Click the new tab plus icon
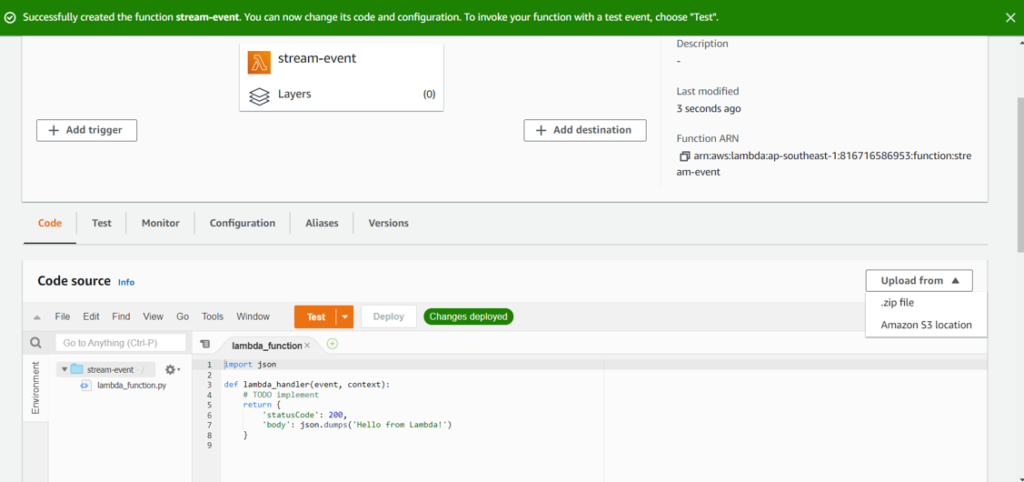This screenshot has width=1024, height=482. (x=332, y=344)
